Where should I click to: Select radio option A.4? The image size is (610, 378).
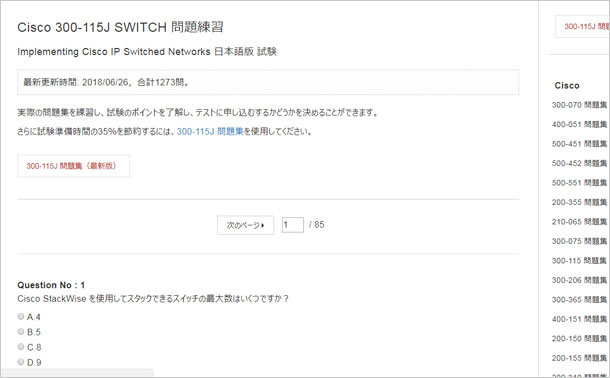click(21, 317)
